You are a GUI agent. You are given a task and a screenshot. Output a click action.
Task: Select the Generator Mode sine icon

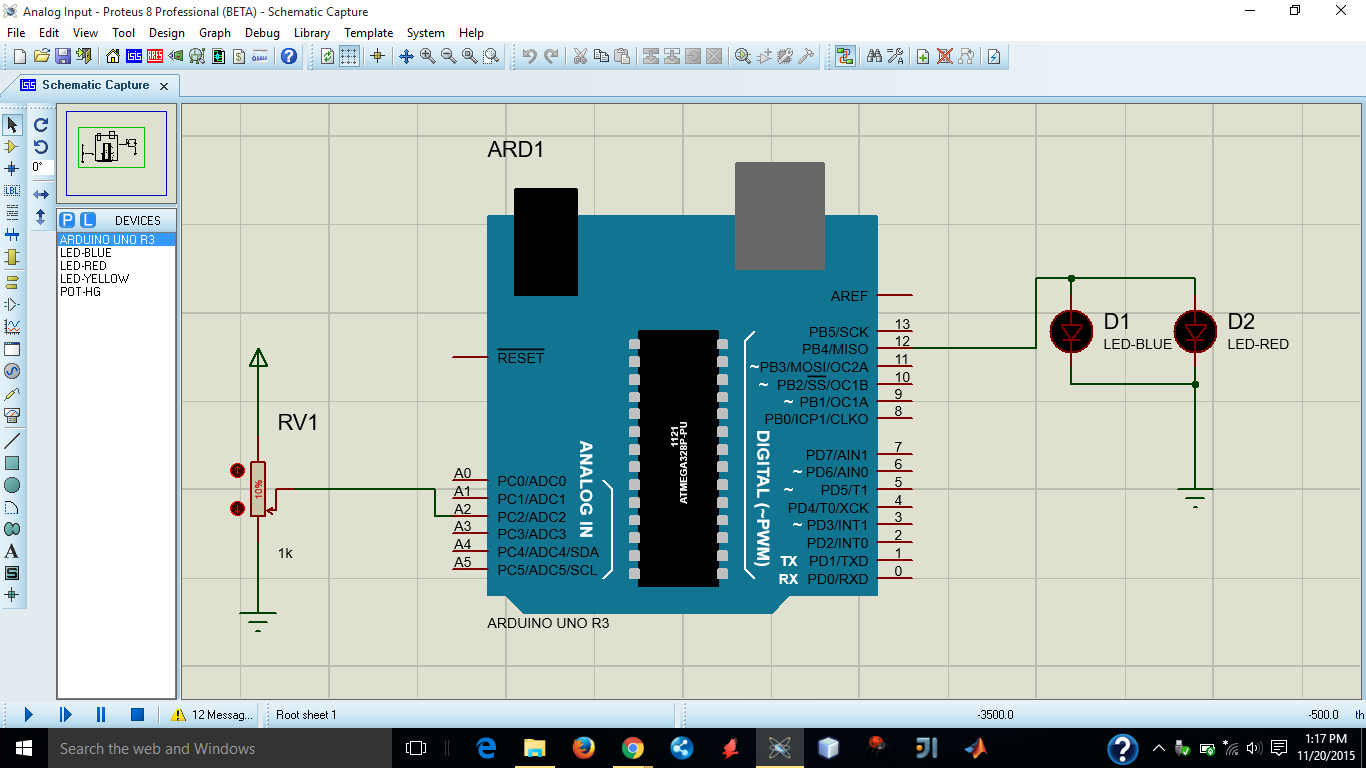tap(12, 371)
